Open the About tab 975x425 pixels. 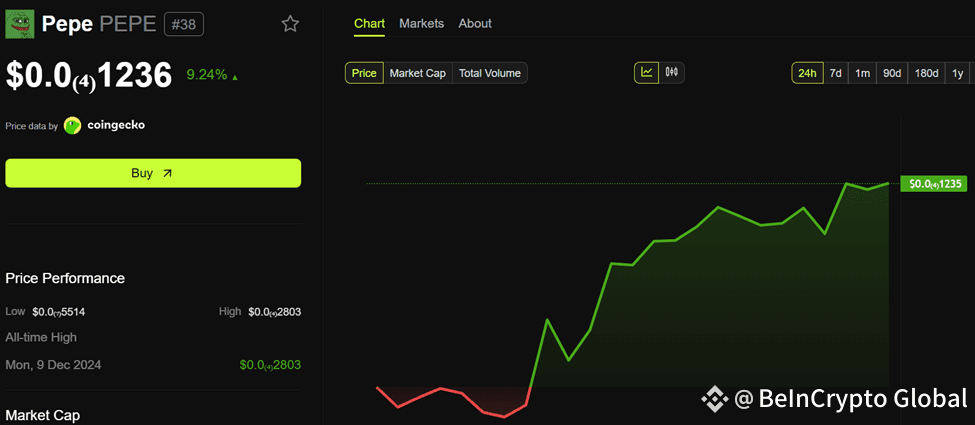pyautogui.click(x=475, y=24)
